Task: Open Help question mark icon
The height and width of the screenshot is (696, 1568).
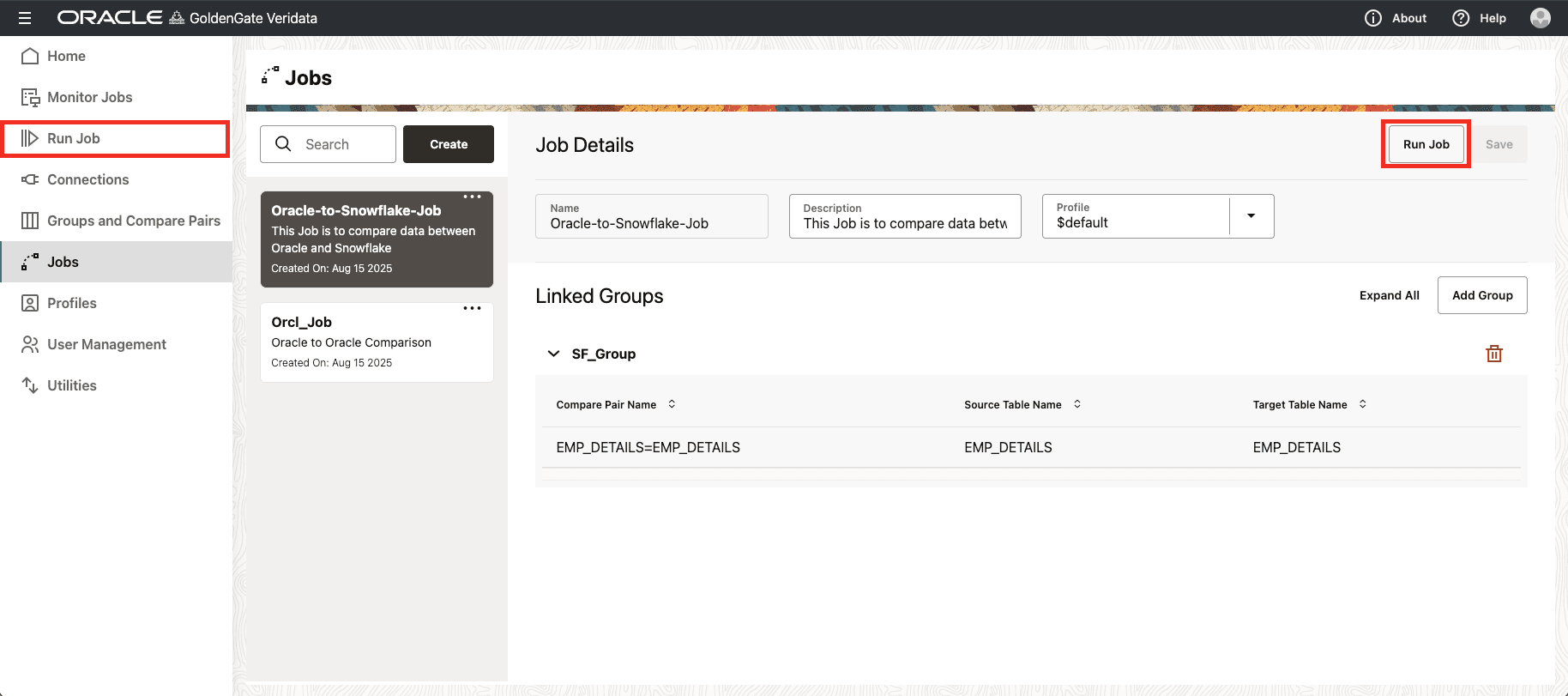Action: coord(1461,18)
